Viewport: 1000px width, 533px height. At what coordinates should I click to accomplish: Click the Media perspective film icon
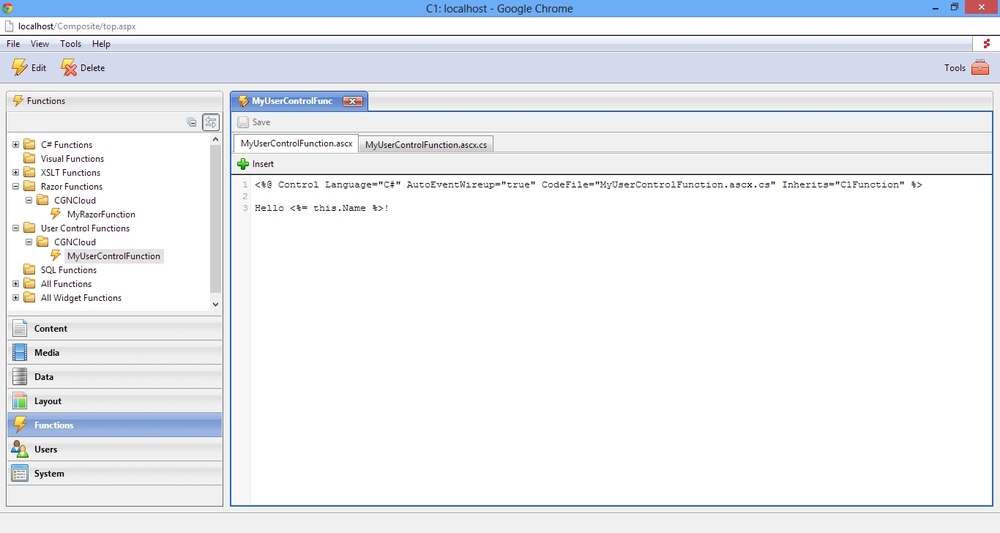tap(20, 353)
